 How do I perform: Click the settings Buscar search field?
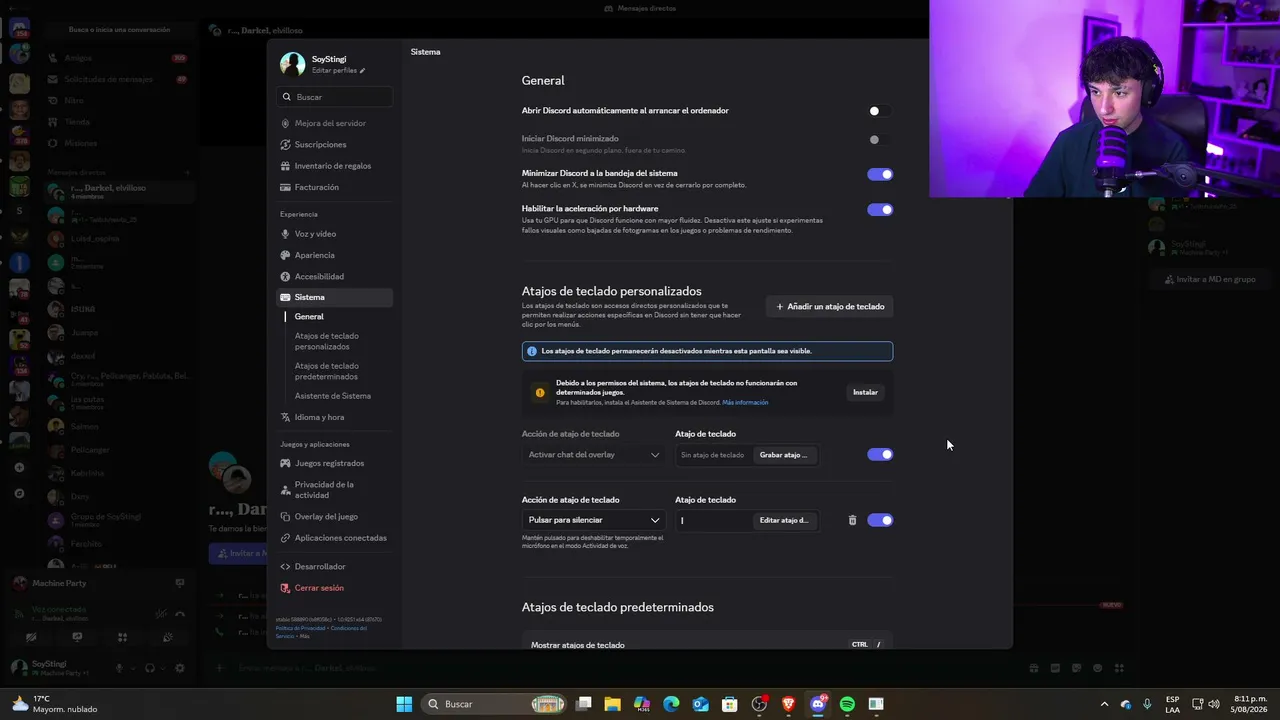point(335,97)
